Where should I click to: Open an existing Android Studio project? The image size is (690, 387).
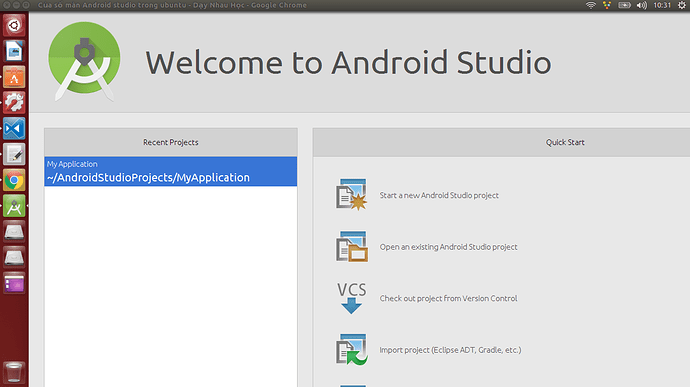448,247
